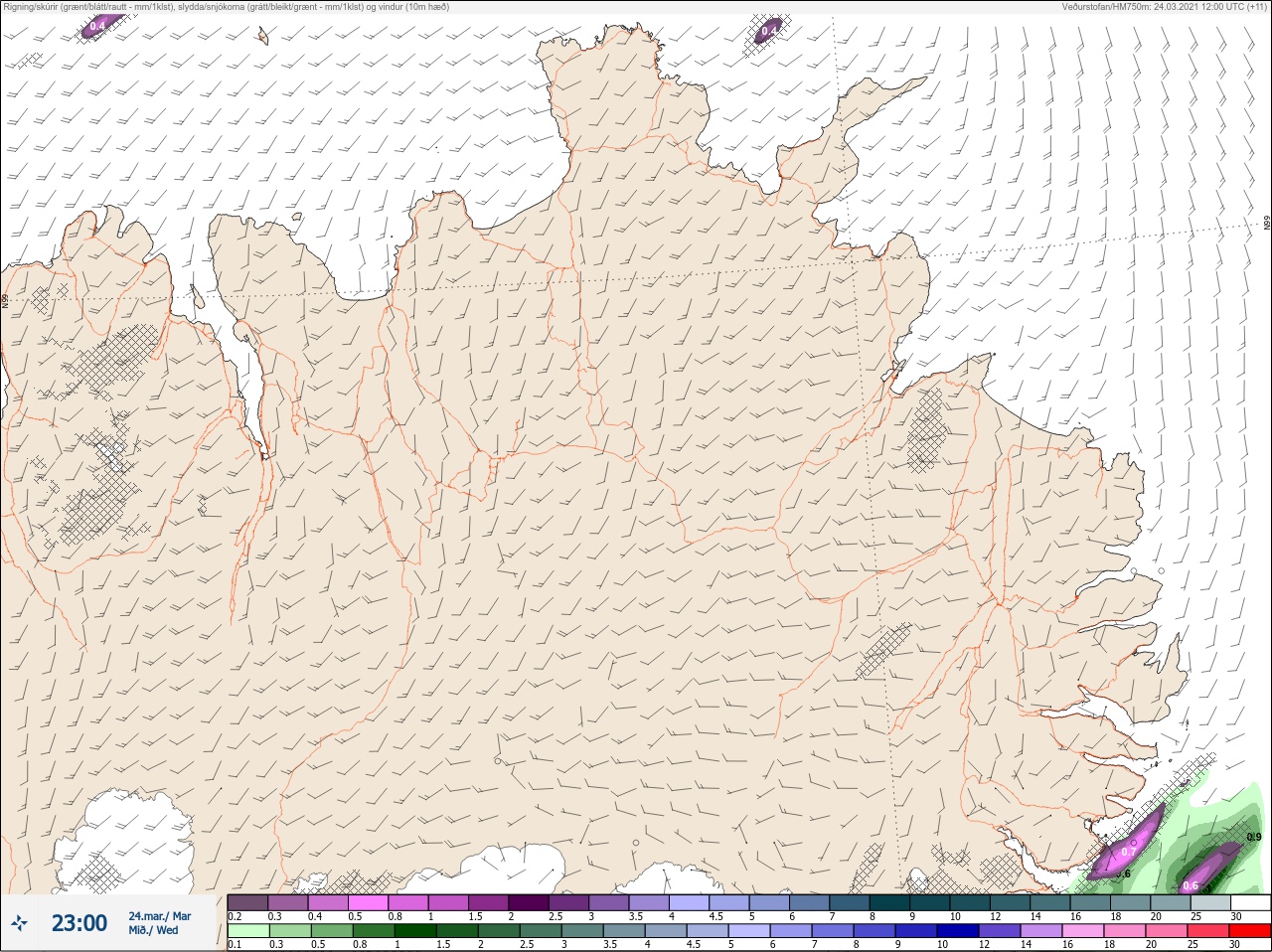Click the black 0.9 value on the green area
The image size is (1272, 952).
point(1254,837)
